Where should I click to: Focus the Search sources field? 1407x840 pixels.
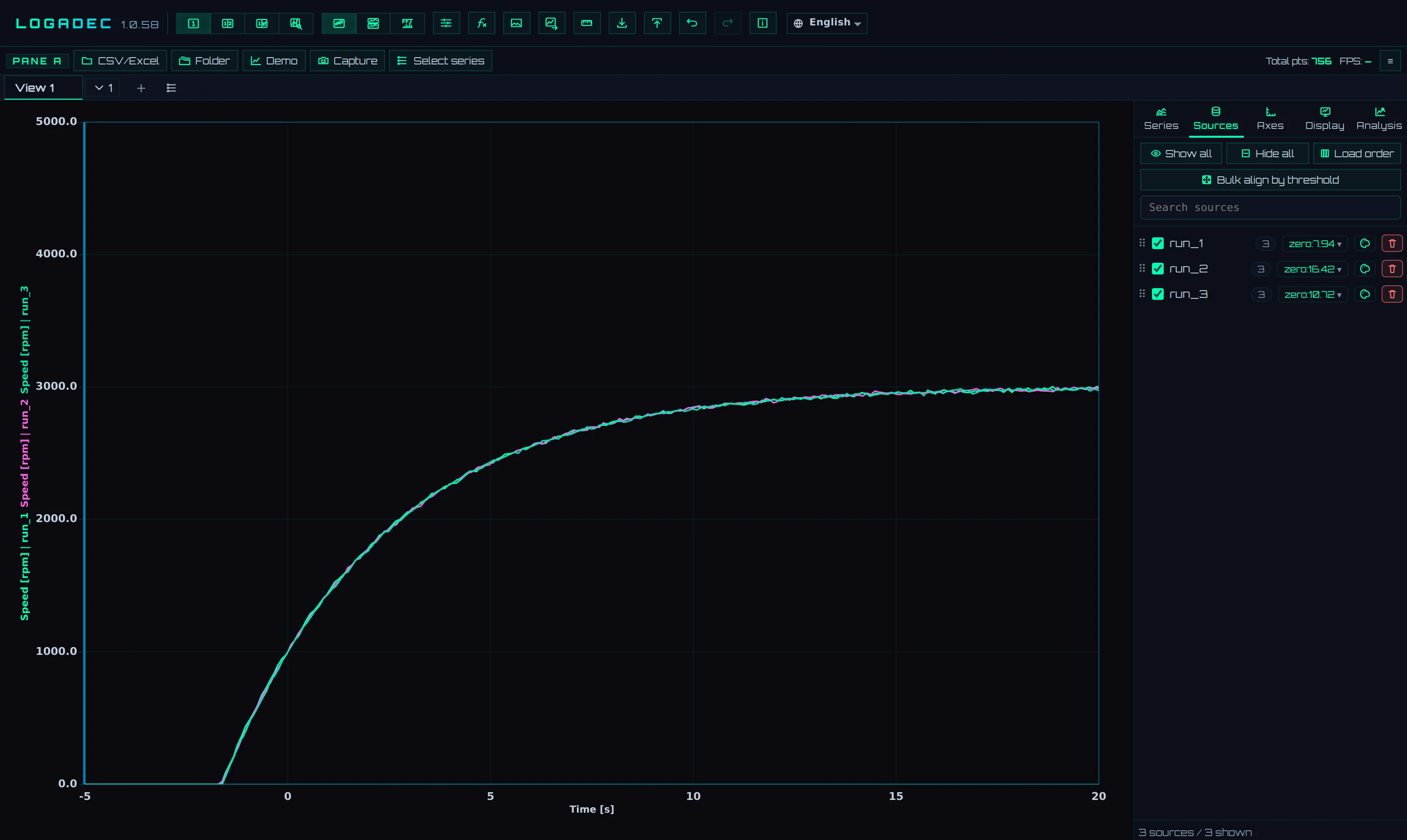(1271, 208)
